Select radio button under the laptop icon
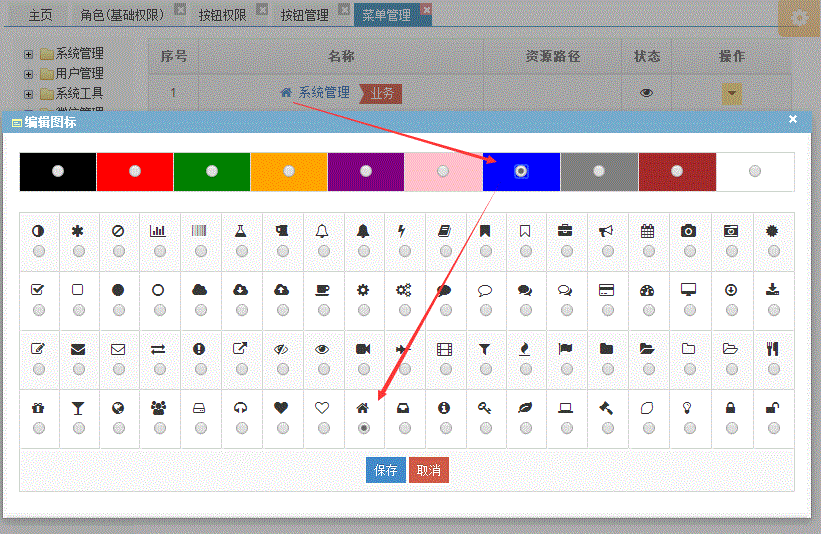This screenshot has width=821, height=534. click(567, 428)
